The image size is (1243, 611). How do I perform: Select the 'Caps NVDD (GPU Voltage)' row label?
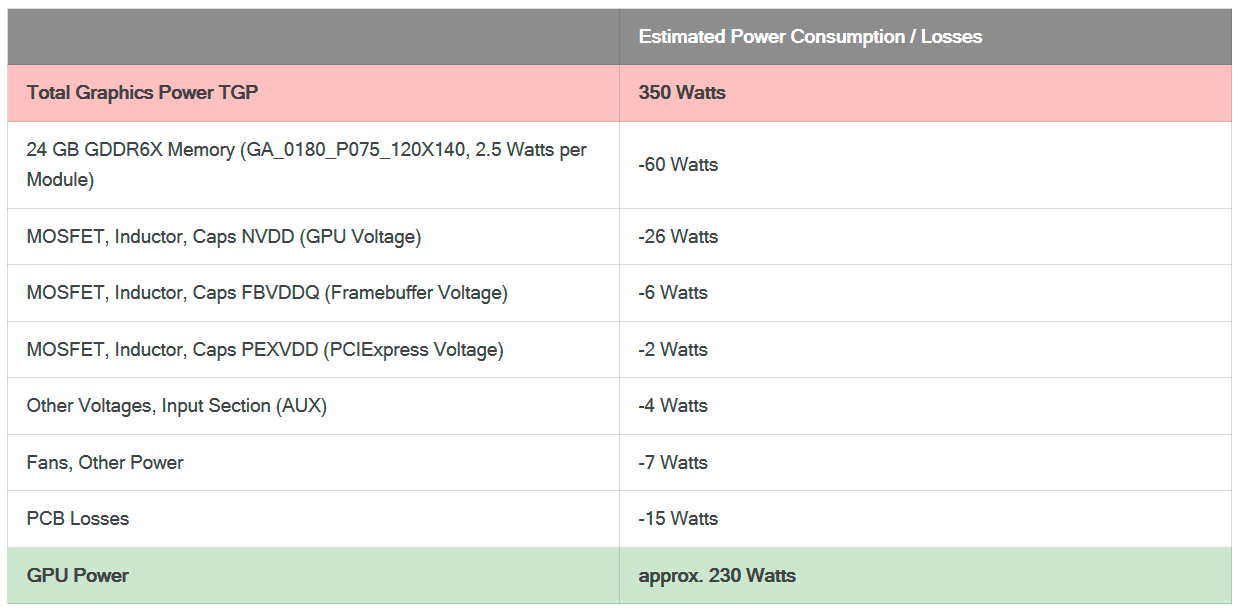pyautogui.click(x=224, y=237)
